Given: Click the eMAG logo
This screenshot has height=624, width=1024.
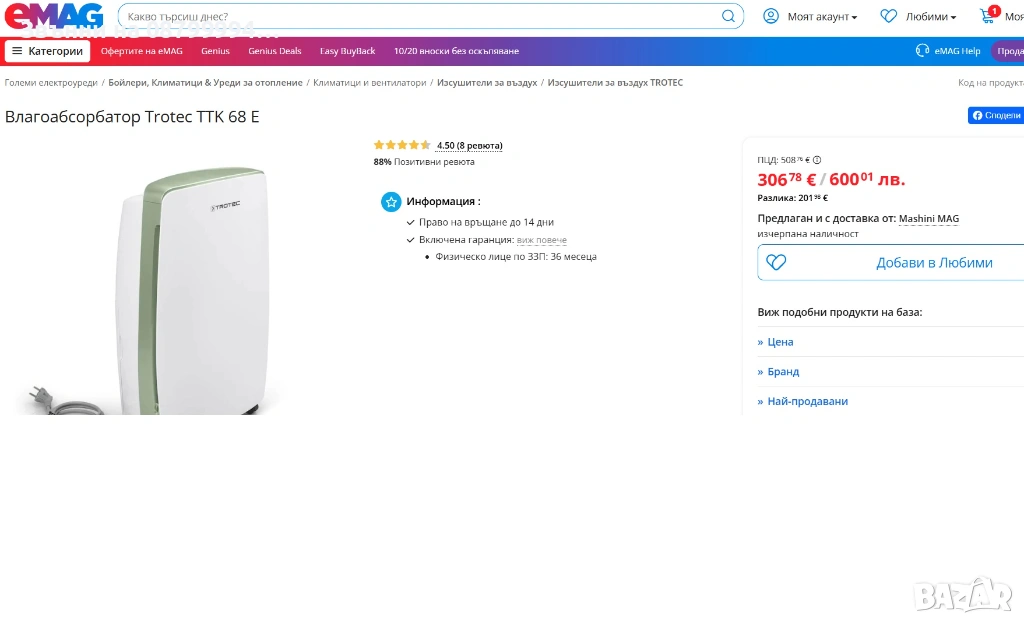Looking at the screenshot, I should pos(54,16).
